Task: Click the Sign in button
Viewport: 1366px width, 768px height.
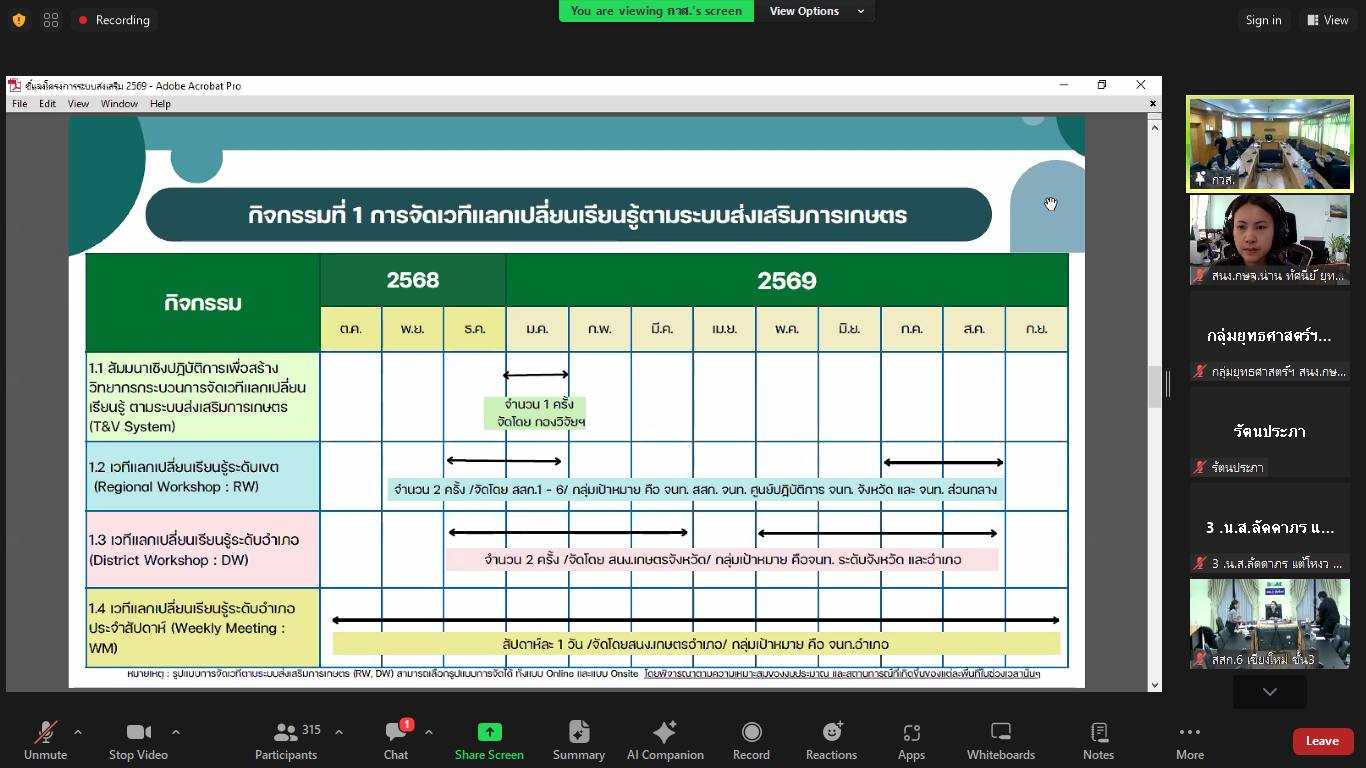Action: coord(1263,20)
